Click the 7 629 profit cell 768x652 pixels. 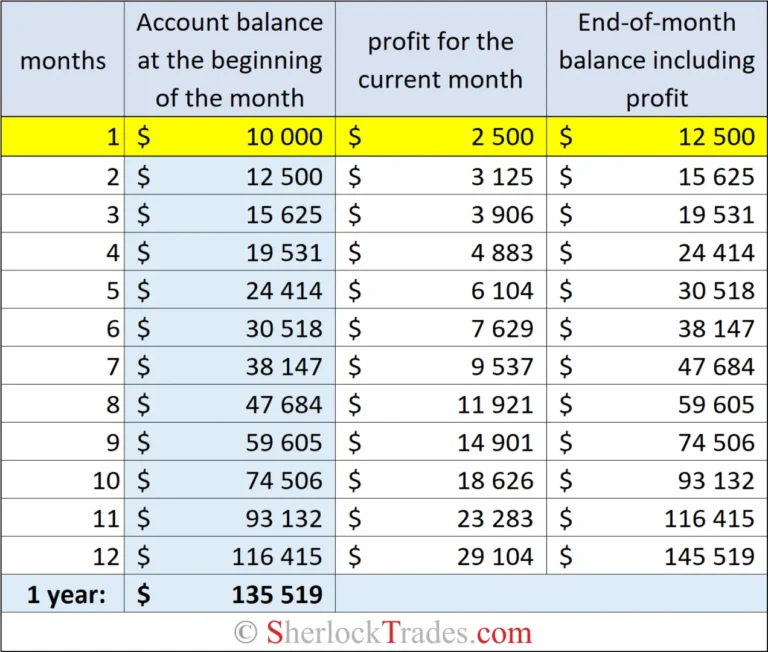[440, 329]
